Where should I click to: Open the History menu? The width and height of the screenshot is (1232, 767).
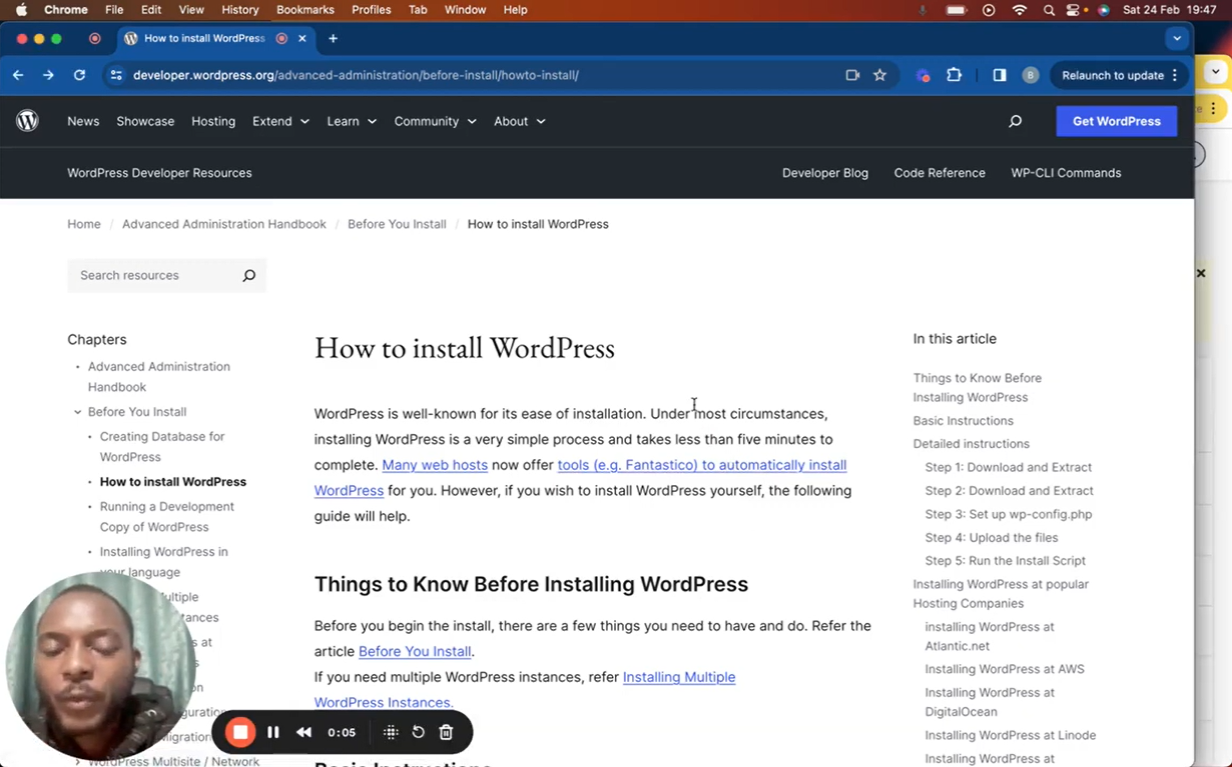(x=239, y=10)
